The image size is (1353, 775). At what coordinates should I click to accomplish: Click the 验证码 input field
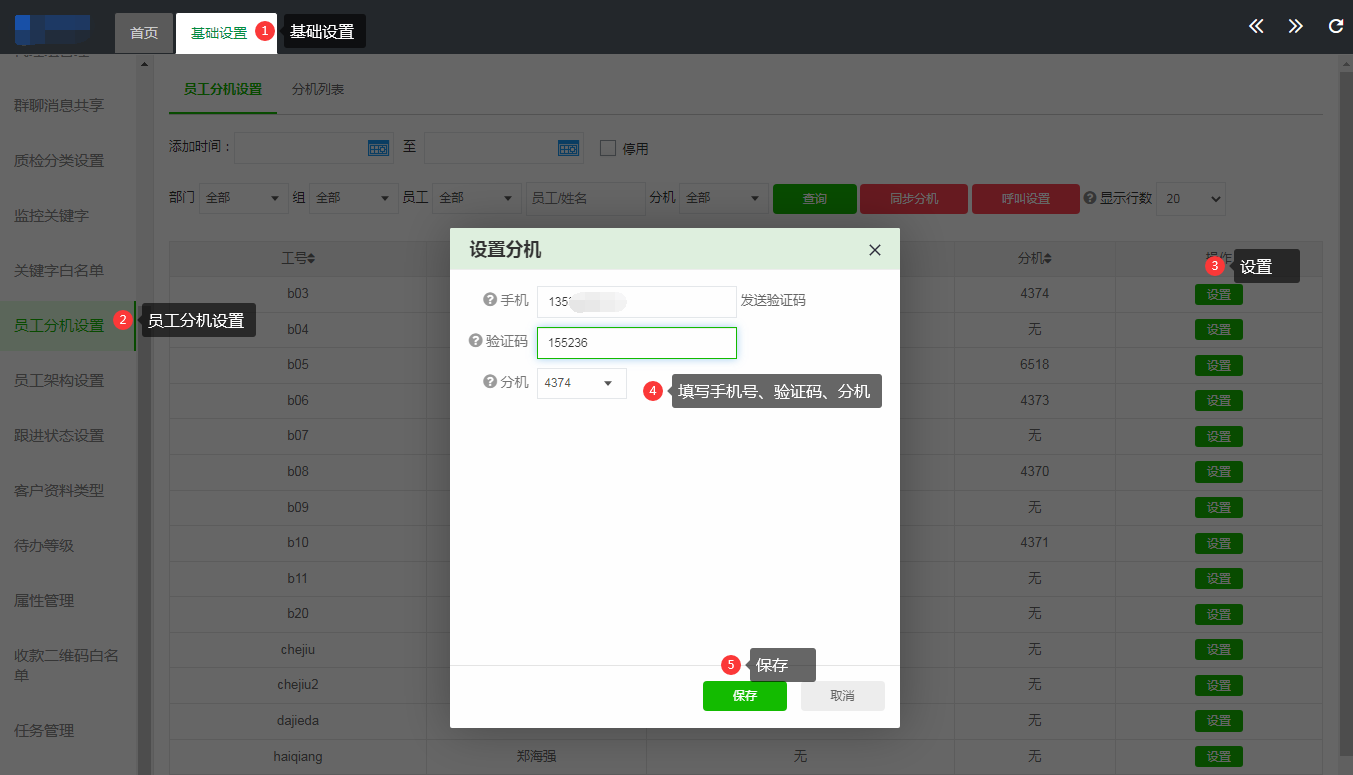[636, 343]
